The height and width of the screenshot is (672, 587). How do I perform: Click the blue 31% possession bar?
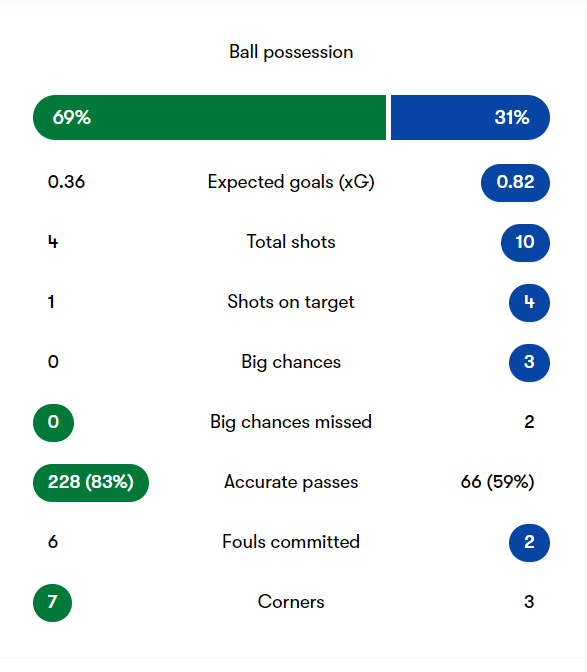coord(470,117)
